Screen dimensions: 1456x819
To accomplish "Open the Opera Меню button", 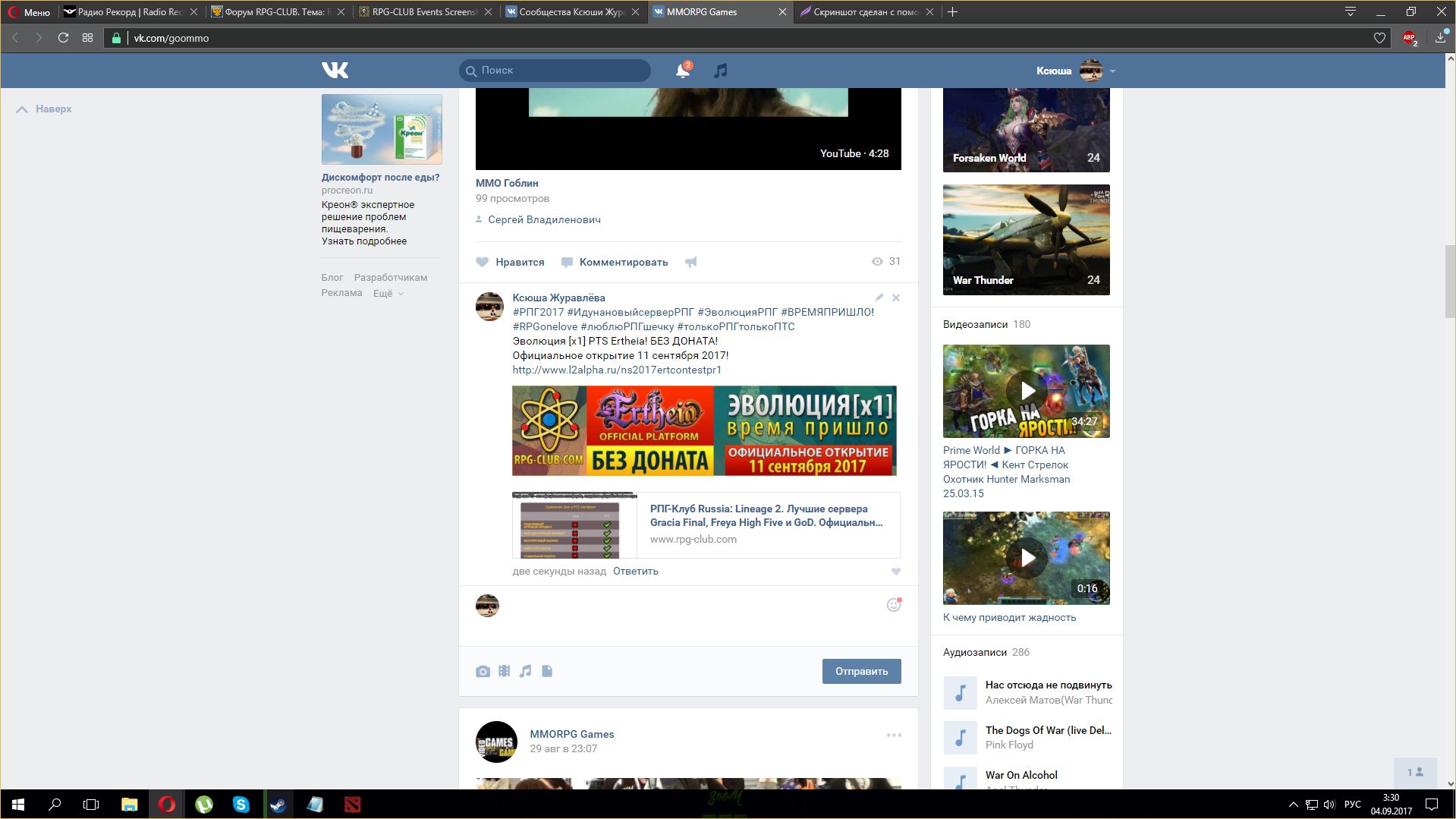I will tap(29, 12).
